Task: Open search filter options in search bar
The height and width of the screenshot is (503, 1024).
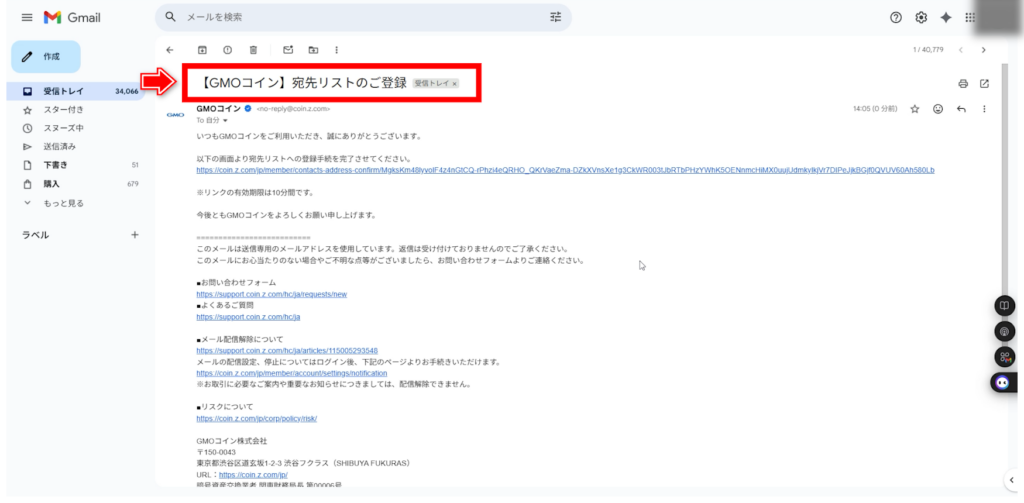Action: [556, 17]
